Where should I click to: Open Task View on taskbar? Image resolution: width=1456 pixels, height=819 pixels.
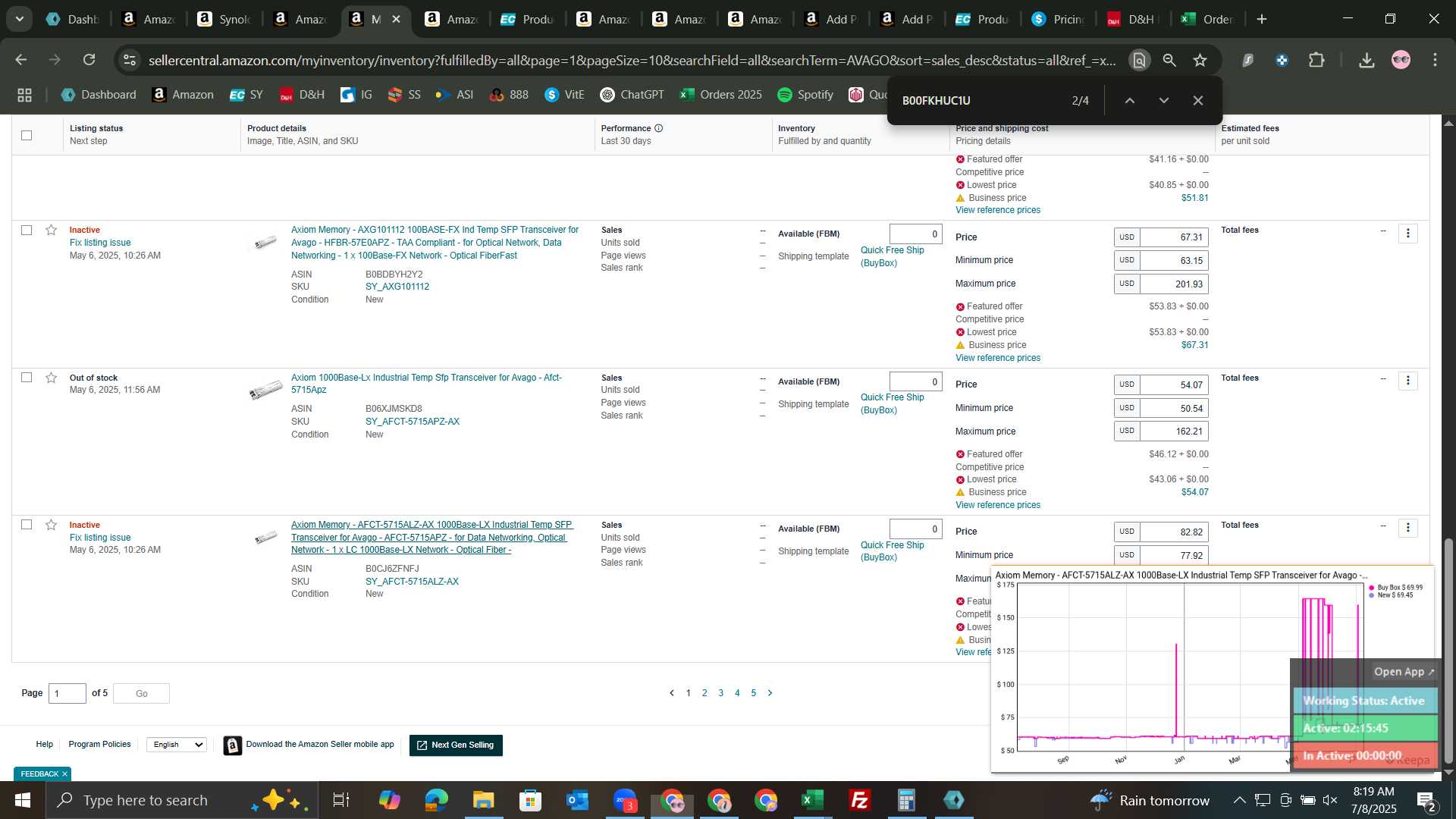click(x=340, y=800)
